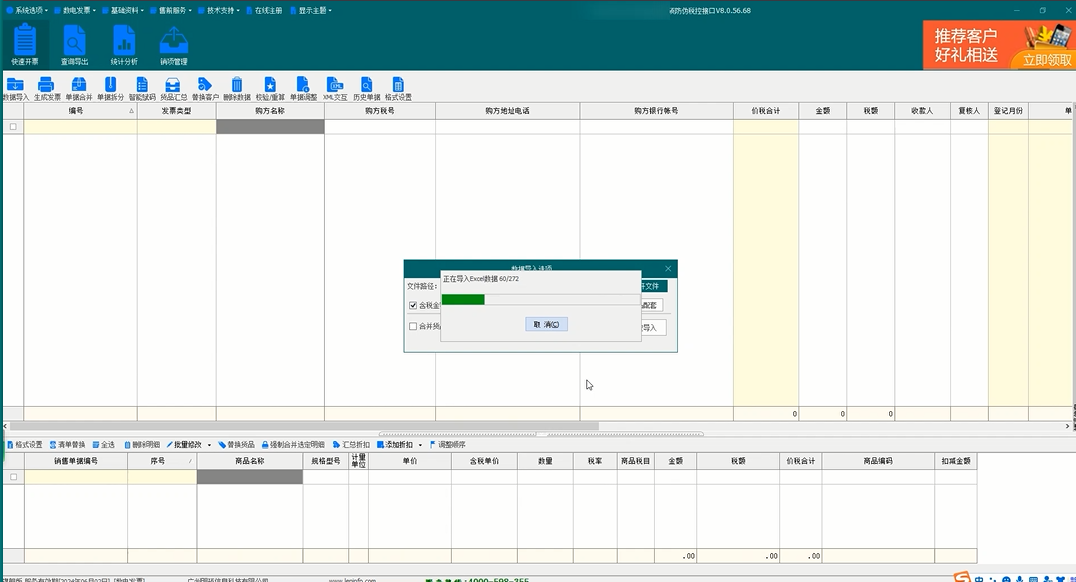Uncheck the 含税金额 checkbox in dialog
This screenshot has width=1076, height=582.
click(x=413, y=306)
